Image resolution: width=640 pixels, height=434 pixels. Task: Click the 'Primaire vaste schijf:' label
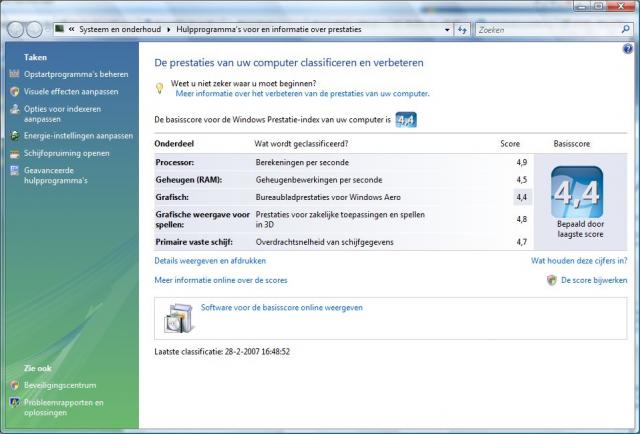194,242
